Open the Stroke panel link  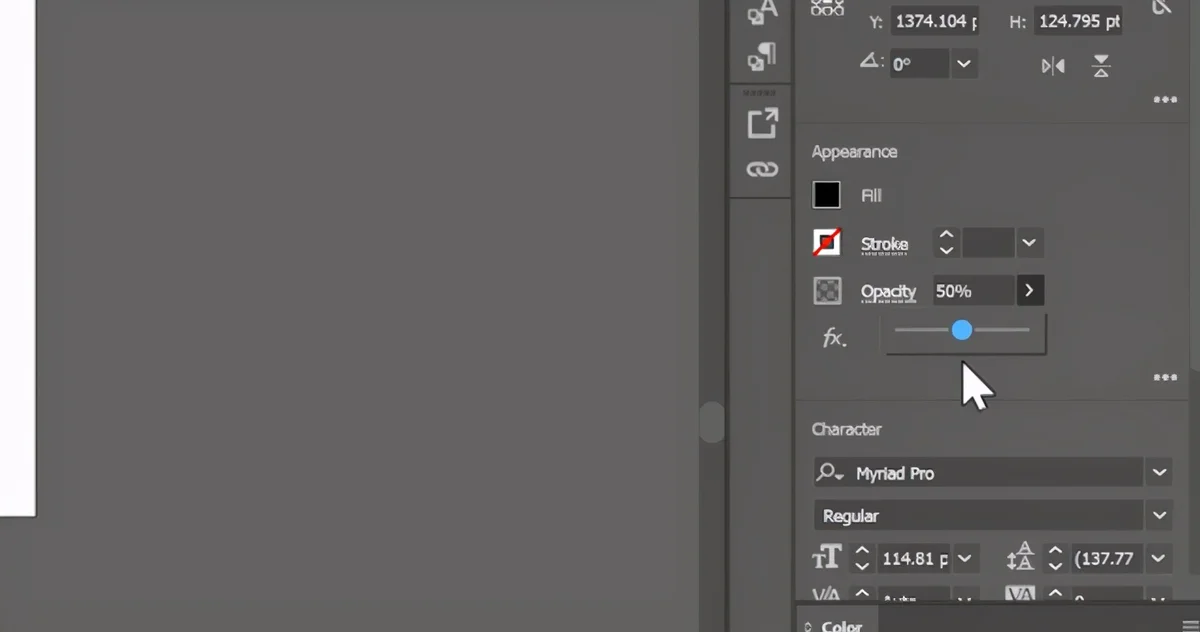[884, 244]
